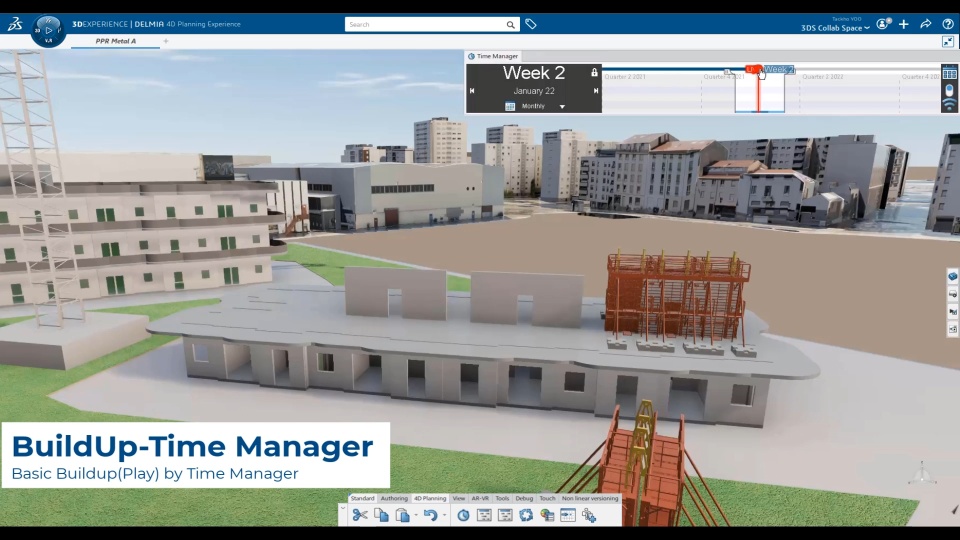The width and height of the screenshot is (960, 540).
Task: Select the PPR Metal A tab
Action: pyautogui.click(x=116, y=41)
